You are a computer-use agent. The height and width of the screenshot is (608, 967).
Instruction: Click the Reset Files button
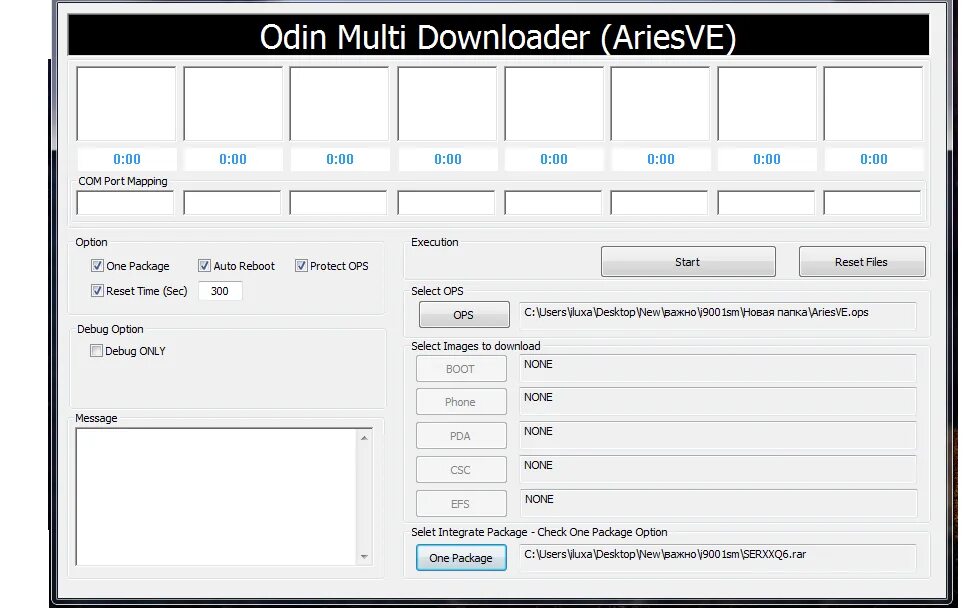[x=862, y=262]
